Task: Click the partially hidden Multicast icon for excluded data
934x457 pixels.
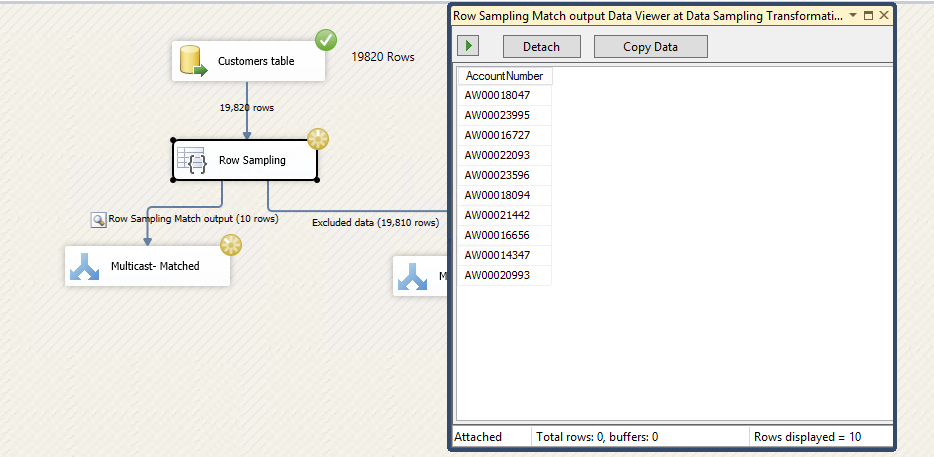Action: pos(412,276)
